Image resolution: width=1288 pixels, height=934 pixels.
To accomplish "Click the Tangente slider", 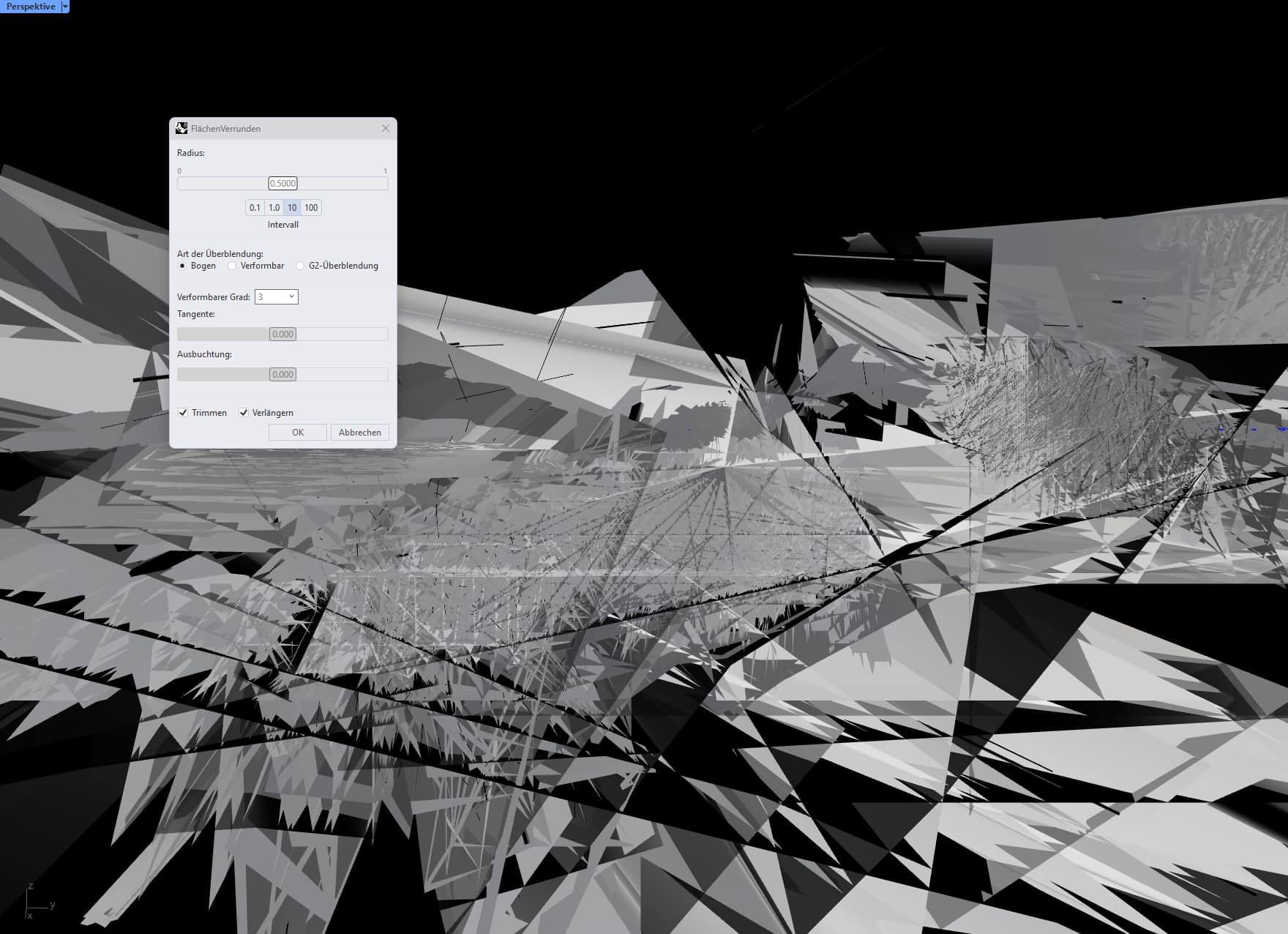I will (282, 335).
